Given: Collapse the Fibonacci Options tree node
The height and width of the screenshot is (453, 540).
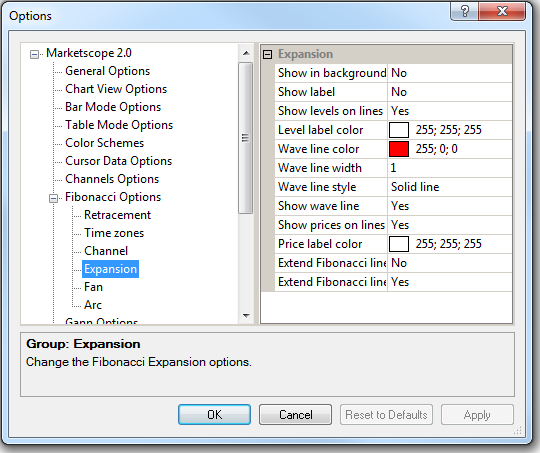Looking at the screenshot, I should (x=53, y=198).
